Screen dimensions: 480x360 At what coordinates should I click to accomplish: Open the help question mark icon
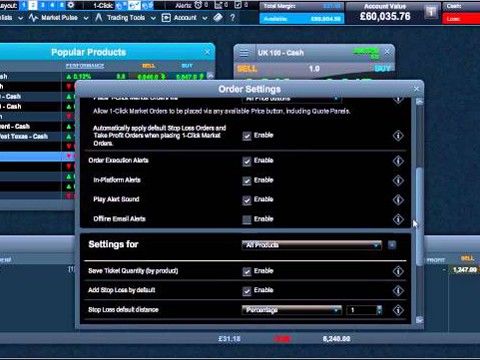pos(232,17)
